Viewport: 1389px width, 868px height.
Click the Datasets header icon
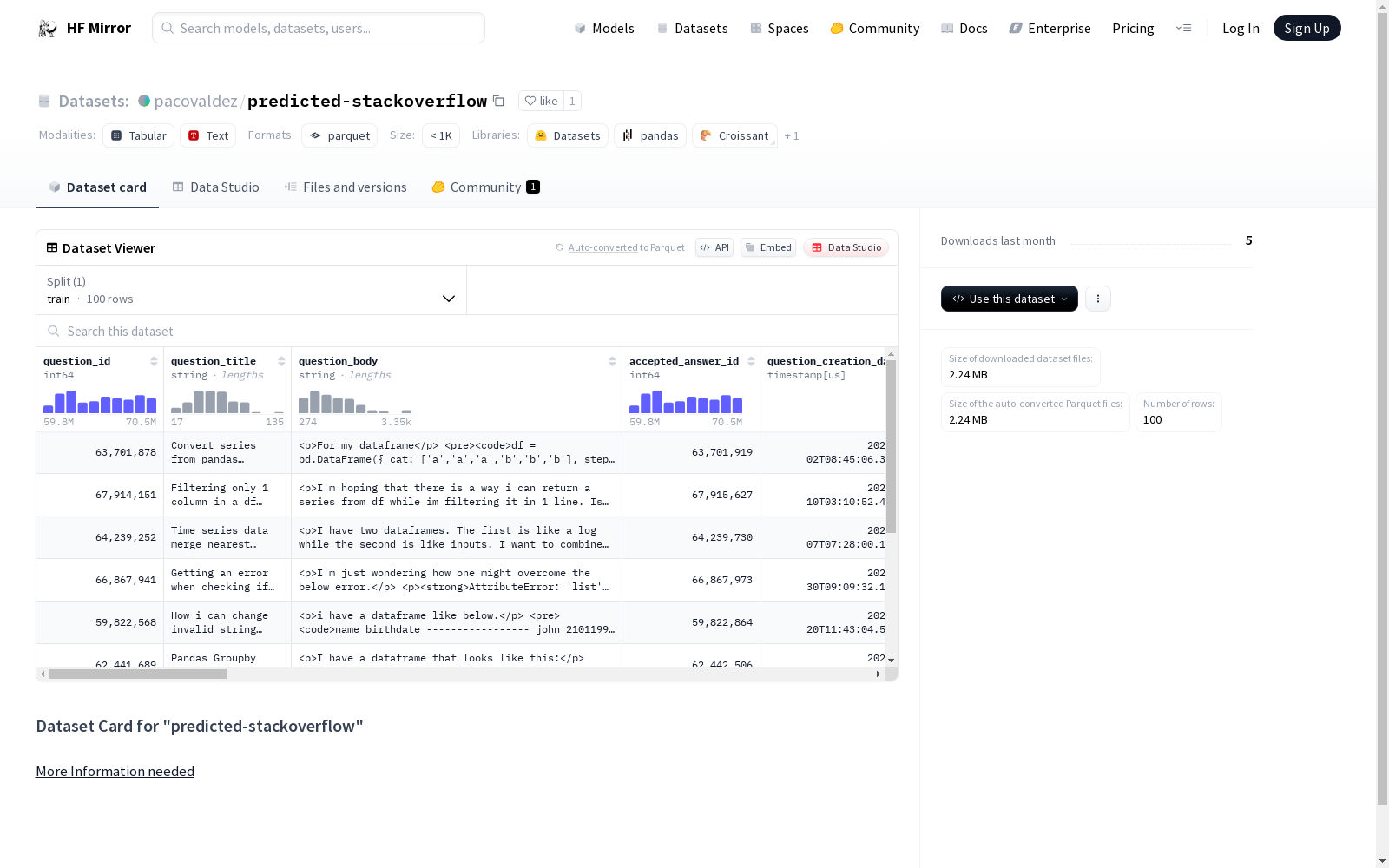pyautogui.click(x=44, y=101)
